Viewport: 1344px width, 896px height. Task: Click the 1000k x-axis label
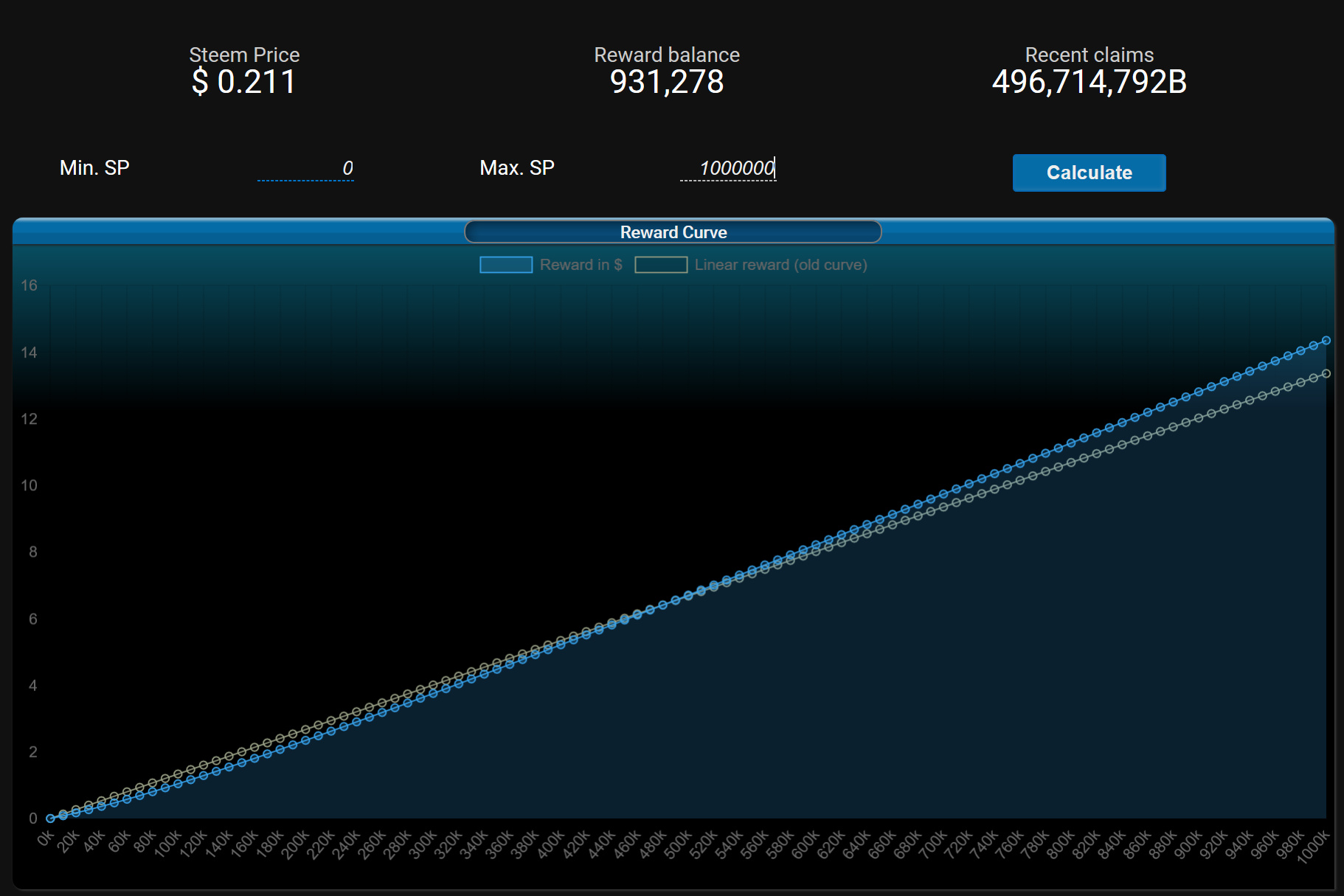(x=1314, y=846)
